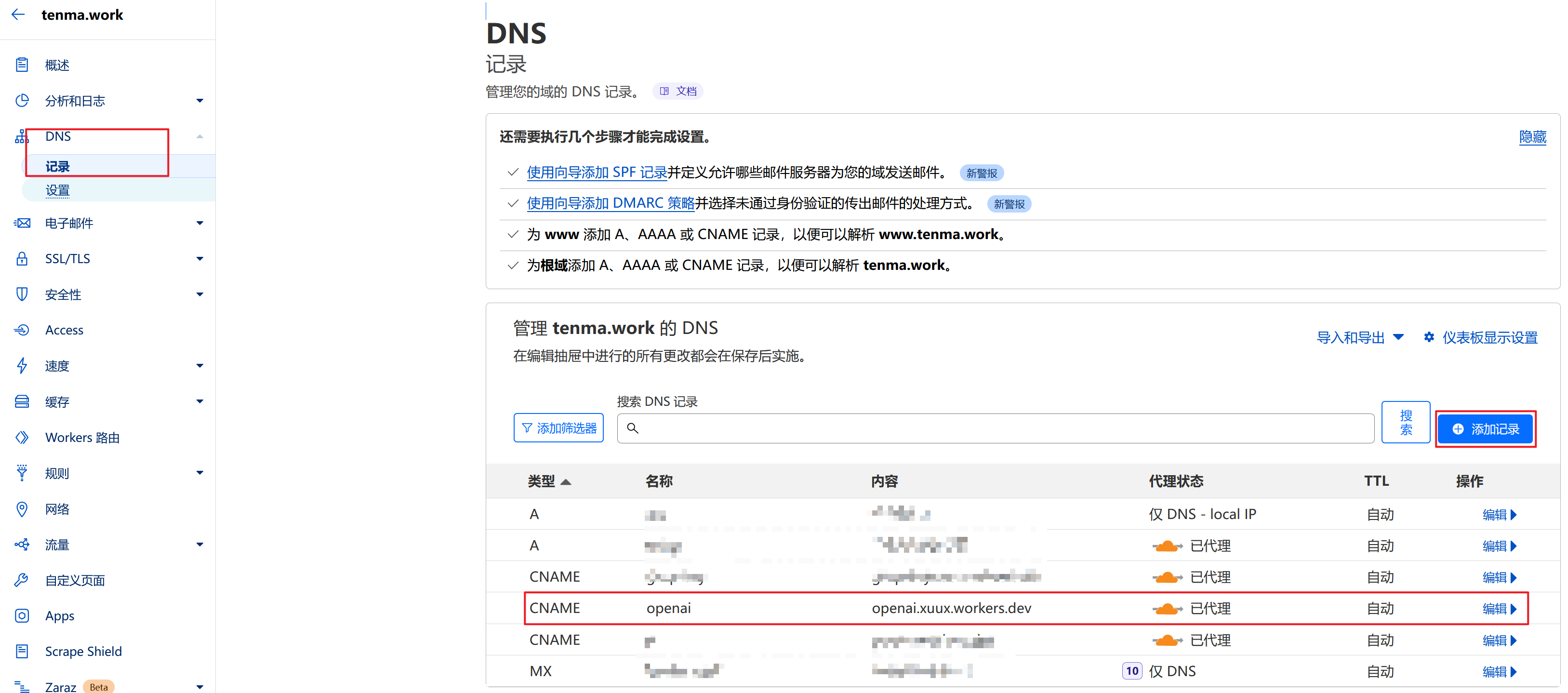
Task: Click the 添加记录 button
Action: tap(1485, 429)
